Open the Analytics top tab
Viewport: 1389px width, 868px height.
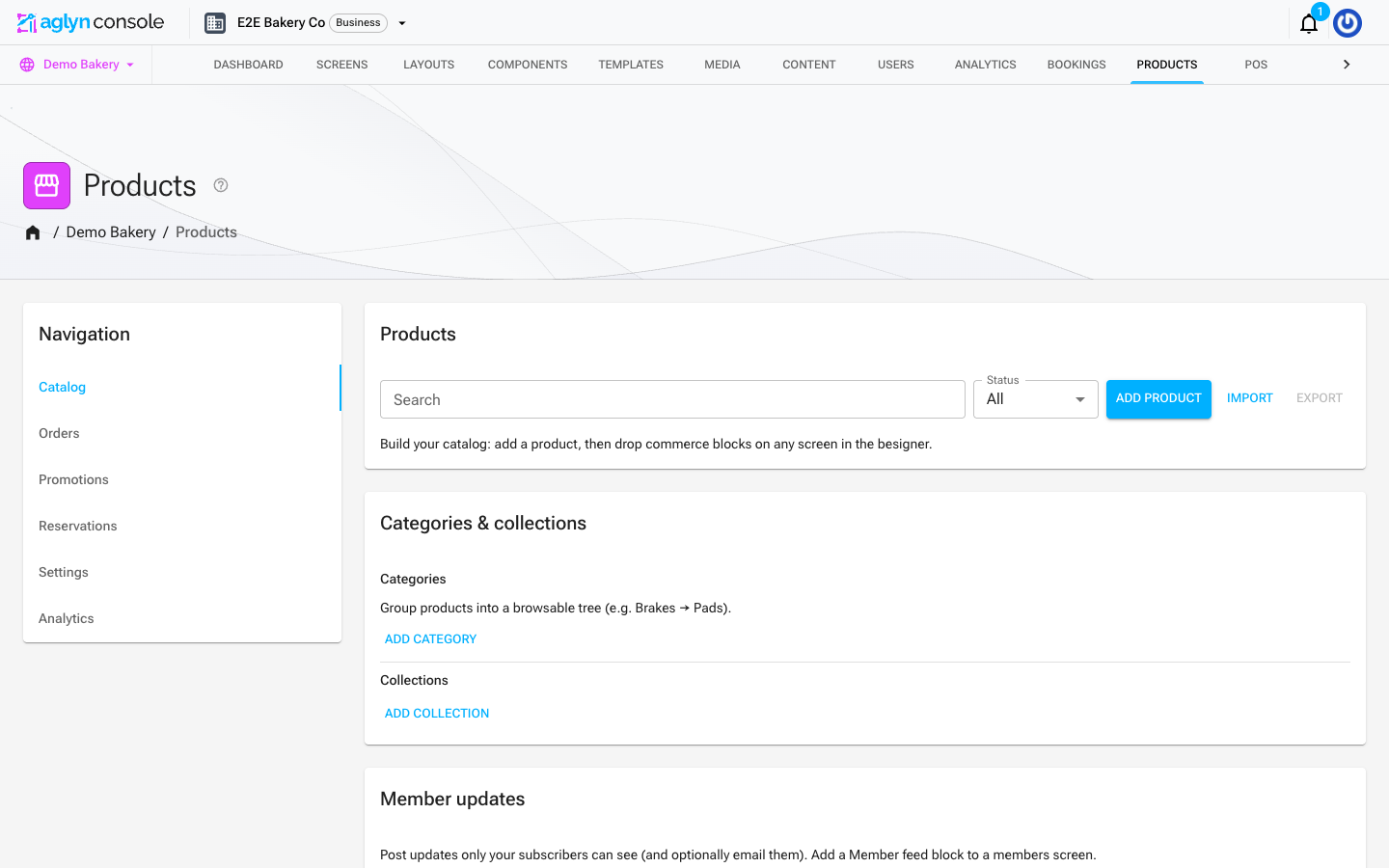pos(986,65)
